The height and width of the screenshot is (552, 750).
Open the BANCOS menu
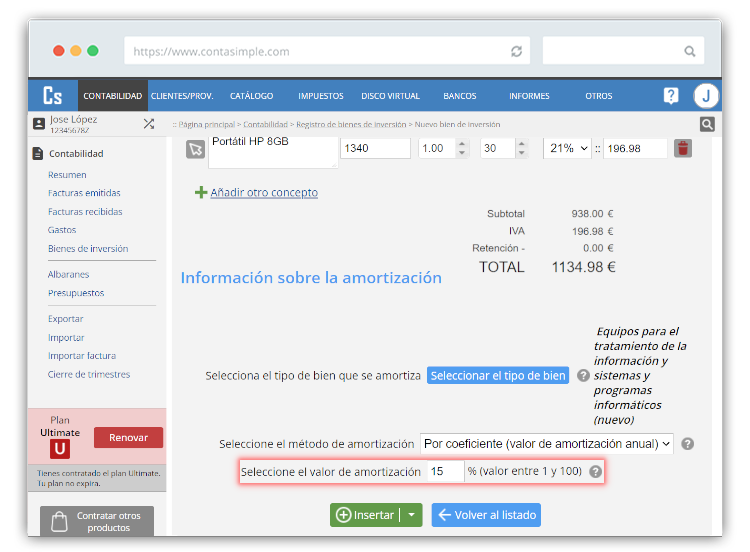(460, 96)
